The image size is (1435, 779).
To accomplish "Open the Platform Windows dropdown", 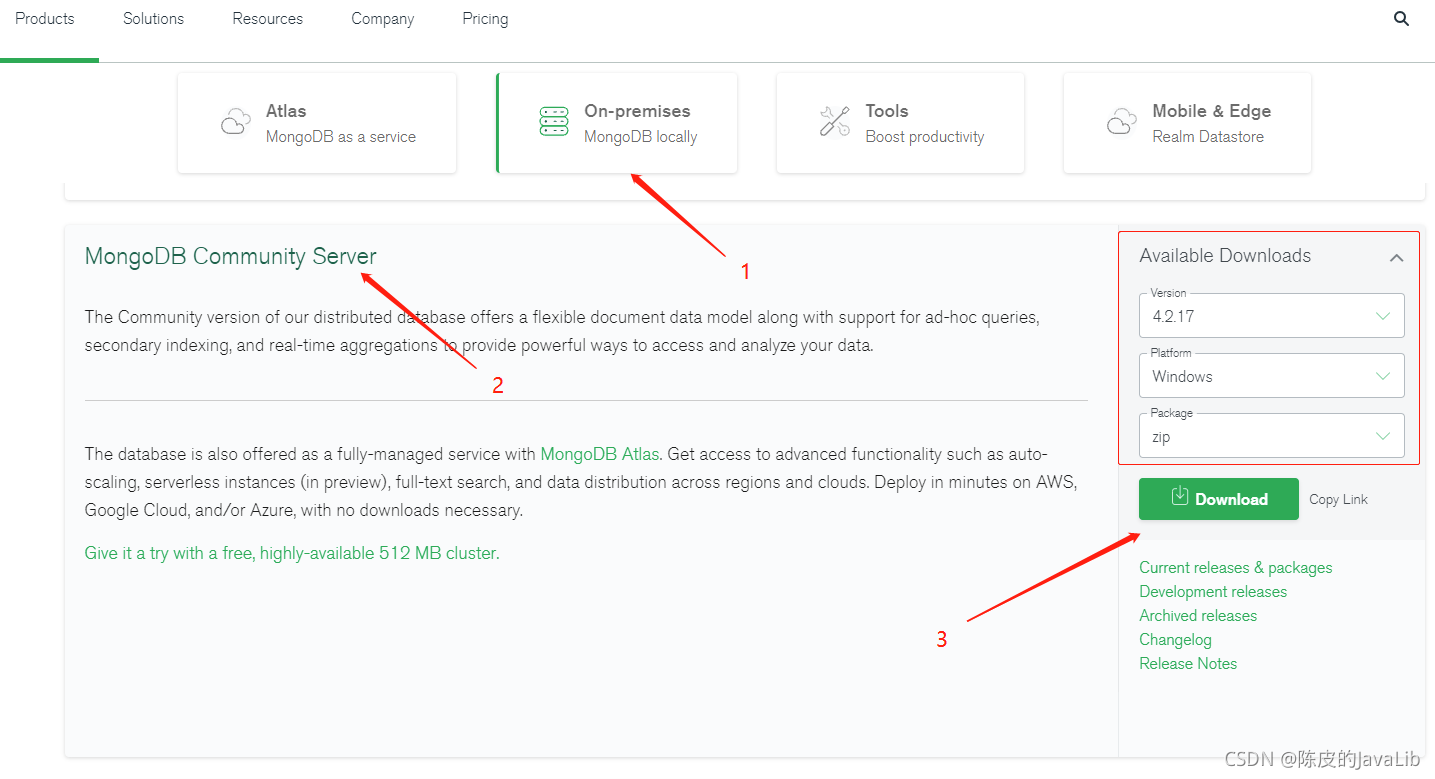I will click(1271, 376).
